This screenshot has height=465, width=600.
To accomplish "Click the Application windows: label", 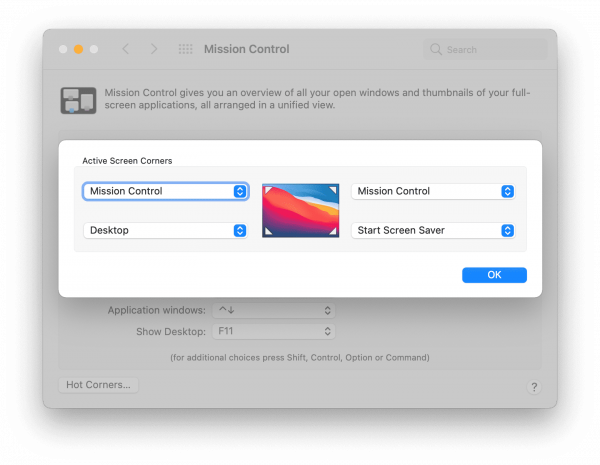I will tap(157, 310).
